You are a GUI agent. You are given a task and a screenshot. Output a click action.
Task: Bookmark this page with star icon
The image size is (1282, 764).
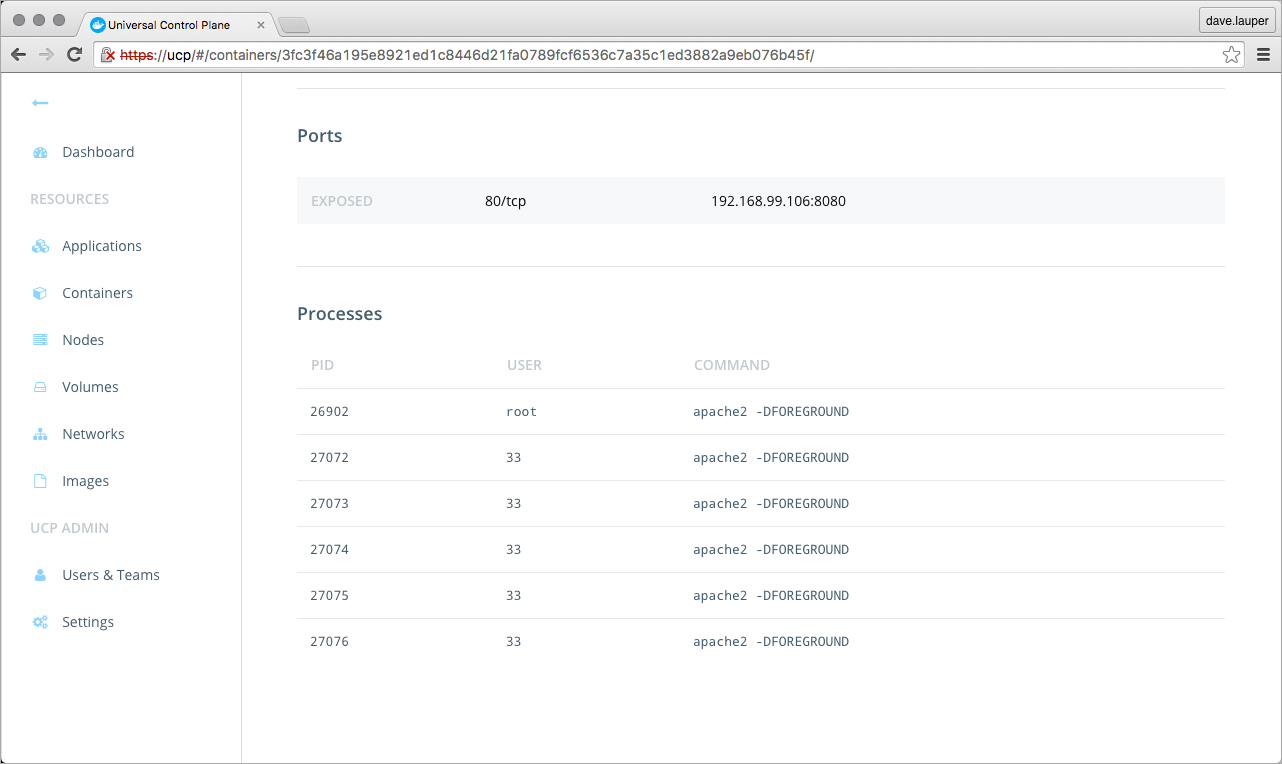pyautogui.click(x=1231, y=55)
